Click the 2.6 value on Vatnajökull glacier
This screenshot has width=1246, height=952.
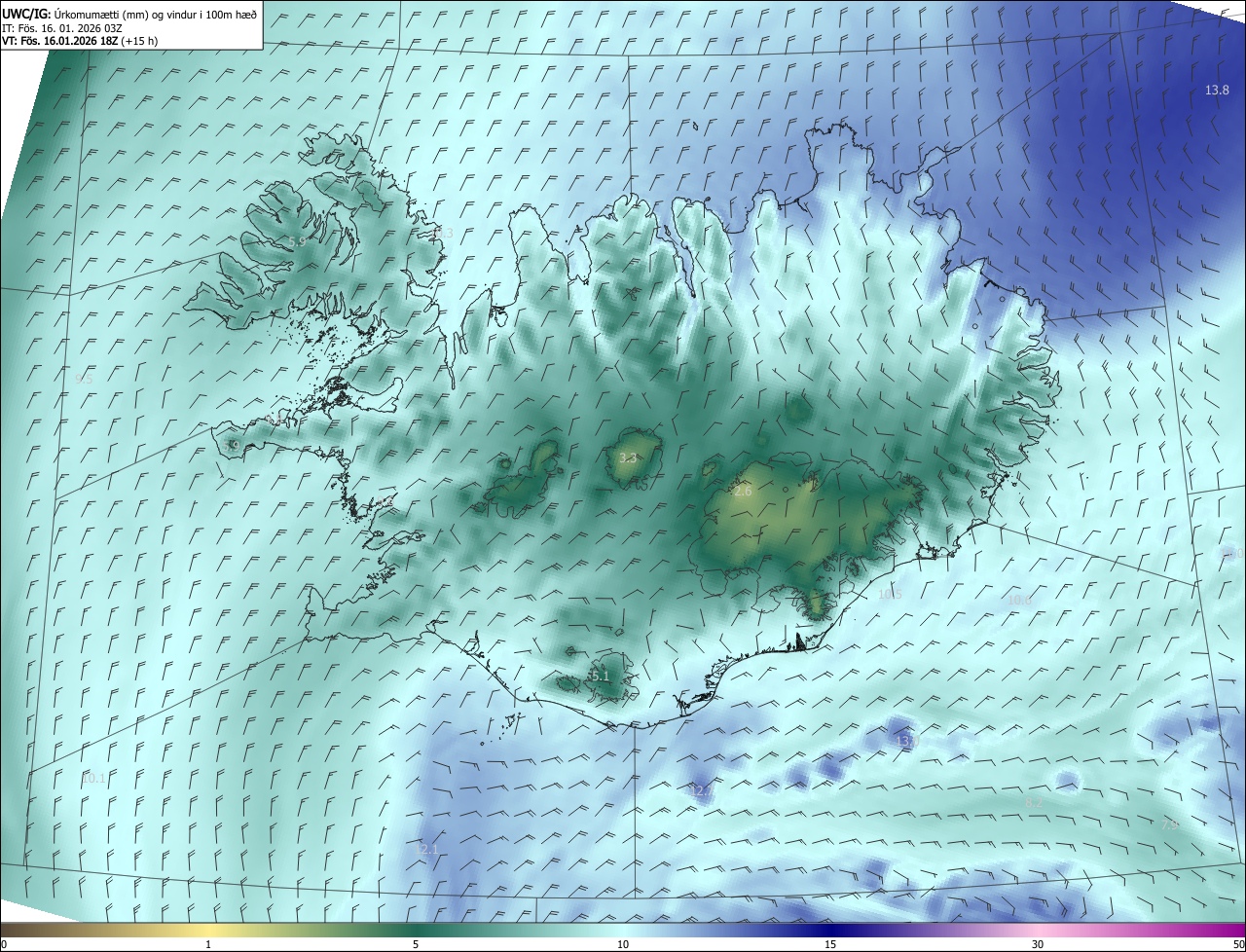pos(743,492)
